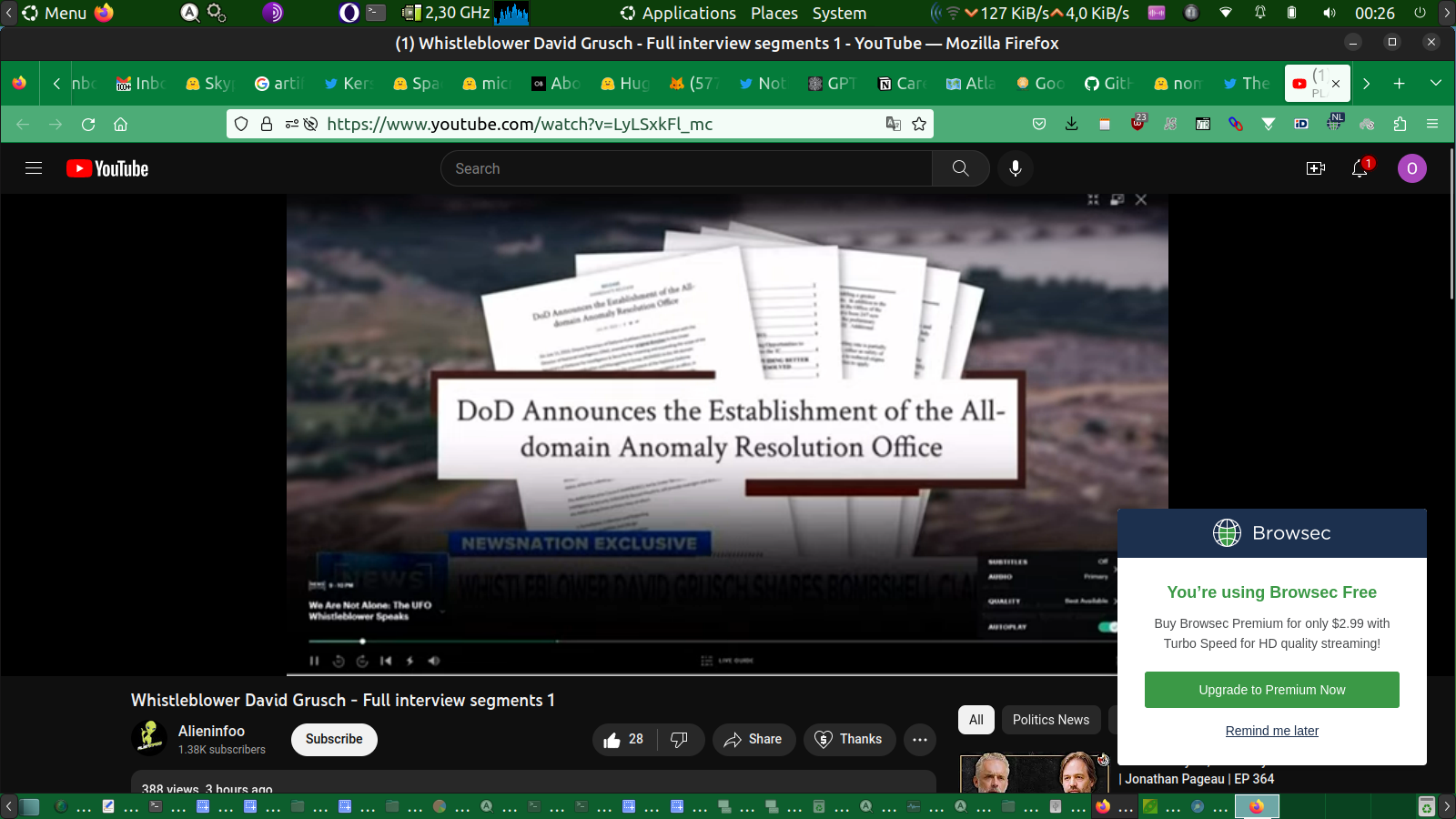Rewind the video ten seconds
Image resolution: width=1456 pixels, height=819 pixels.
point(339,661)
